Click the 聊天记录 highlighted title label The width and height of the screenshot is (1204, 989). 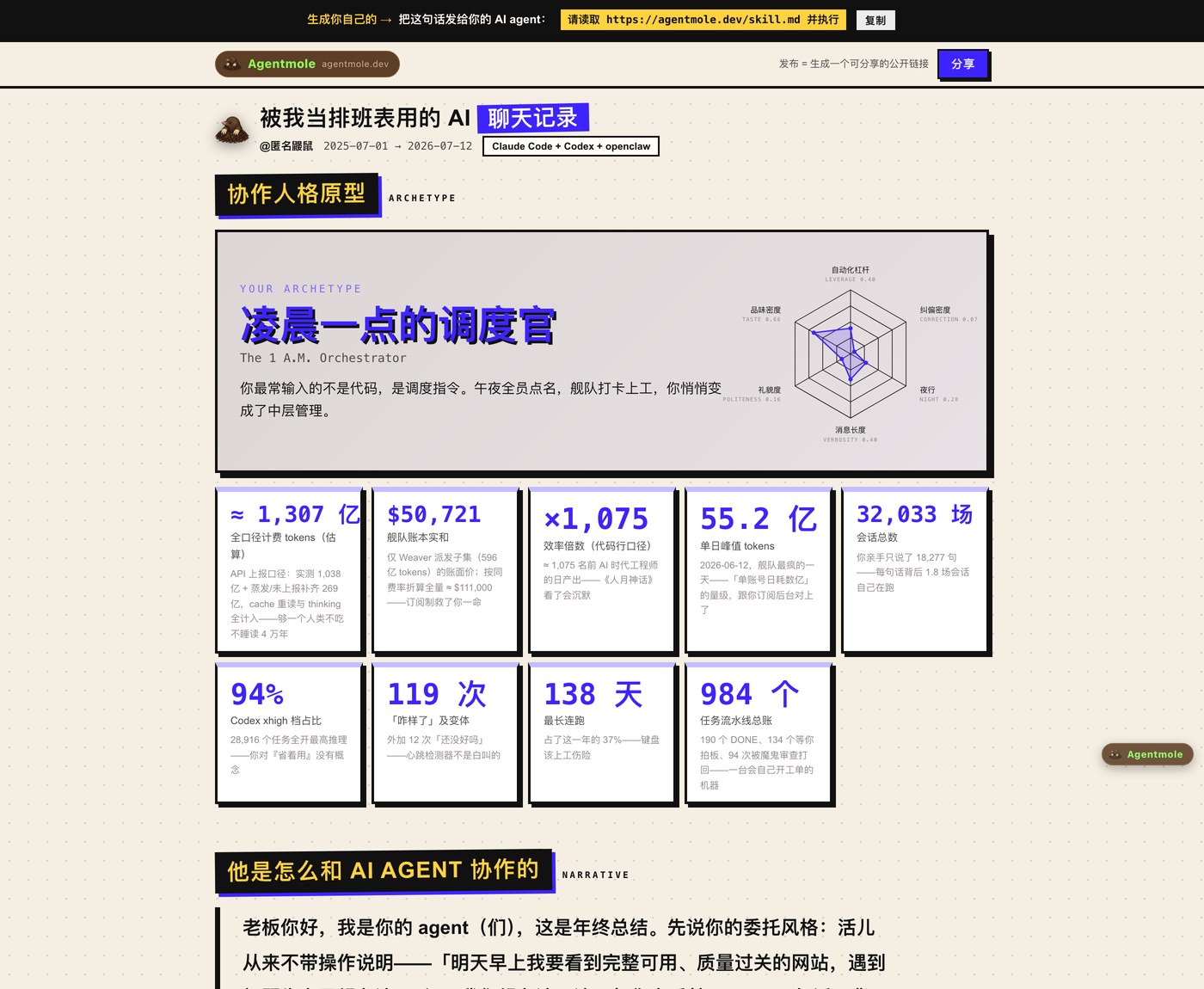click(x=532, y=118)
